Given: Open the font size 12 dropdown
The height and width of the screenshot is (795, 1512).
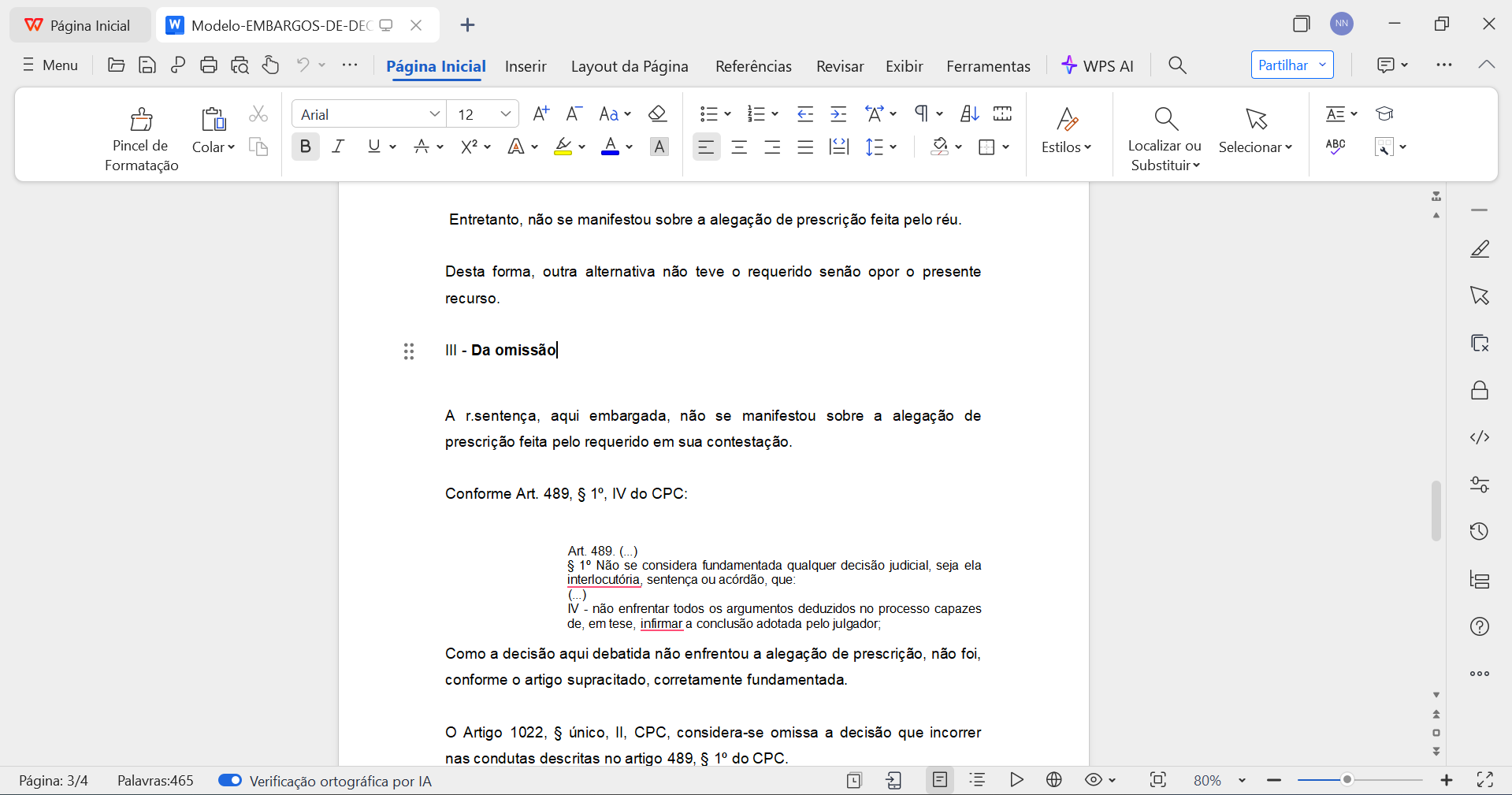Looking at the screenshot, I should [506, 114].
